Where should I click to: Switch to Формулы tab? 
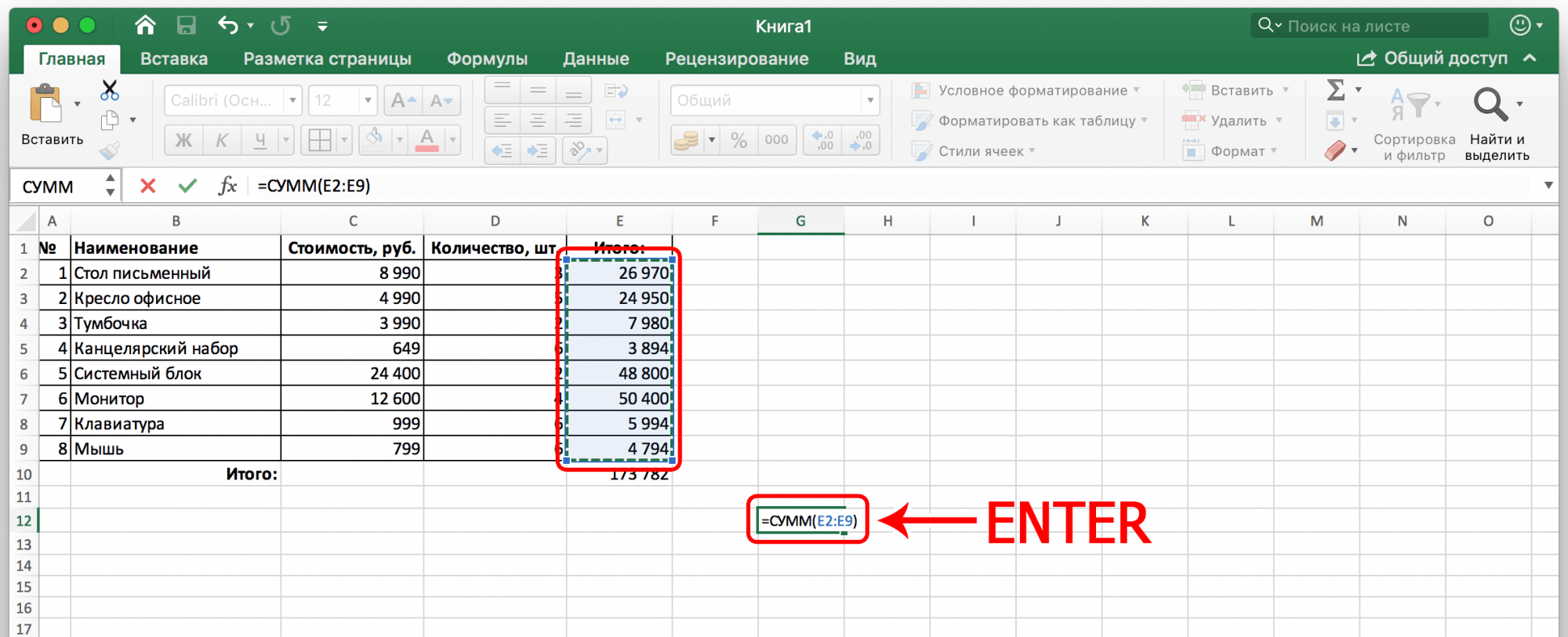pos(487,59)
